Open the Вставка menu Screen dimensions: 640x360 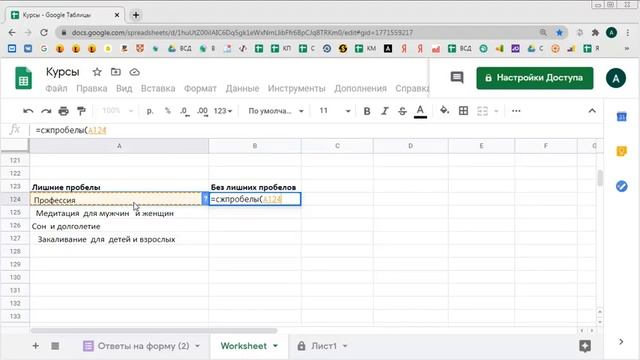click(158, 89)
